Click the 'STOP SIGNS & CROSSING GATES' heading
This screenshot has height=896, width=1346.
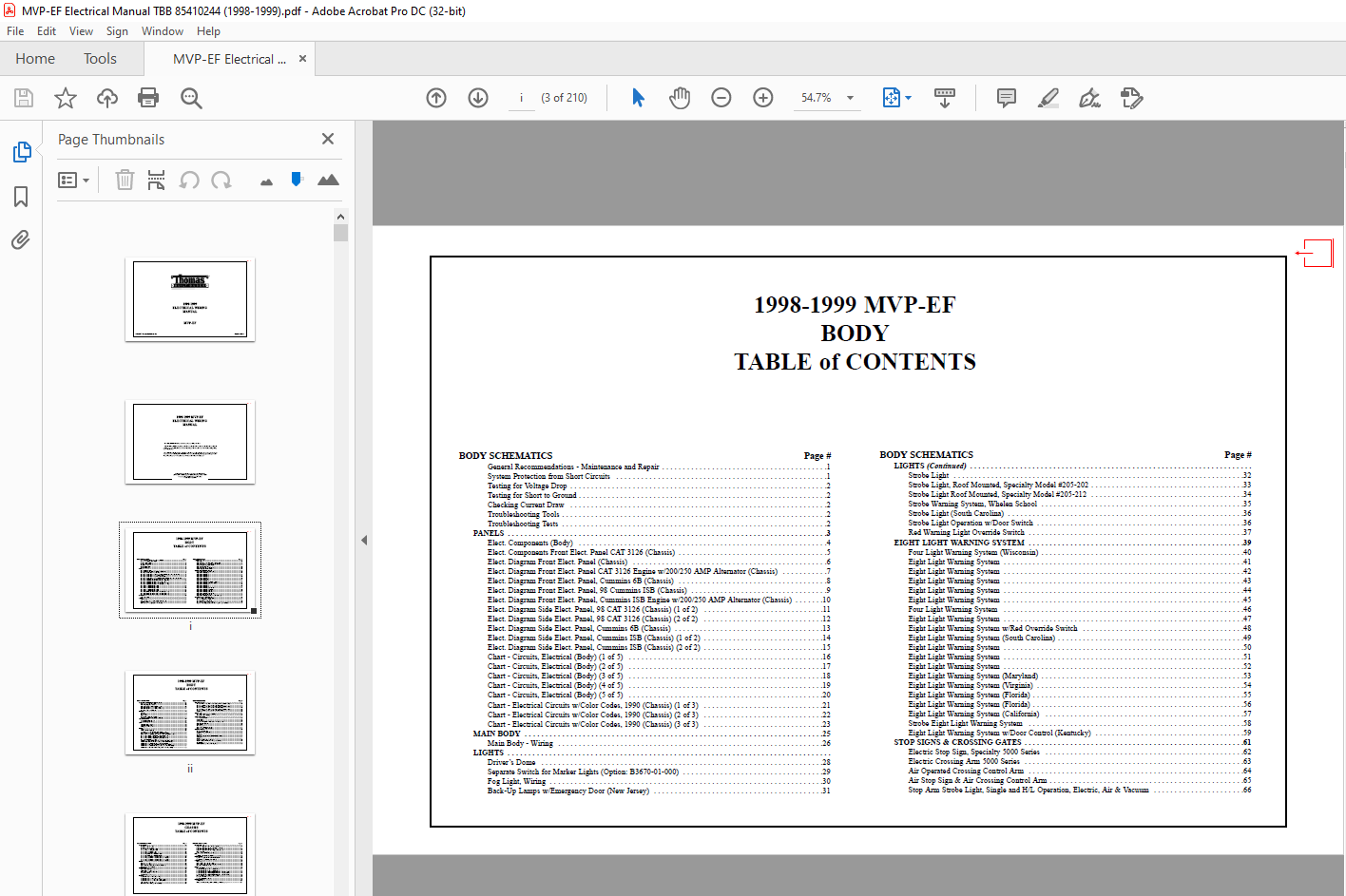coord(957,742)
